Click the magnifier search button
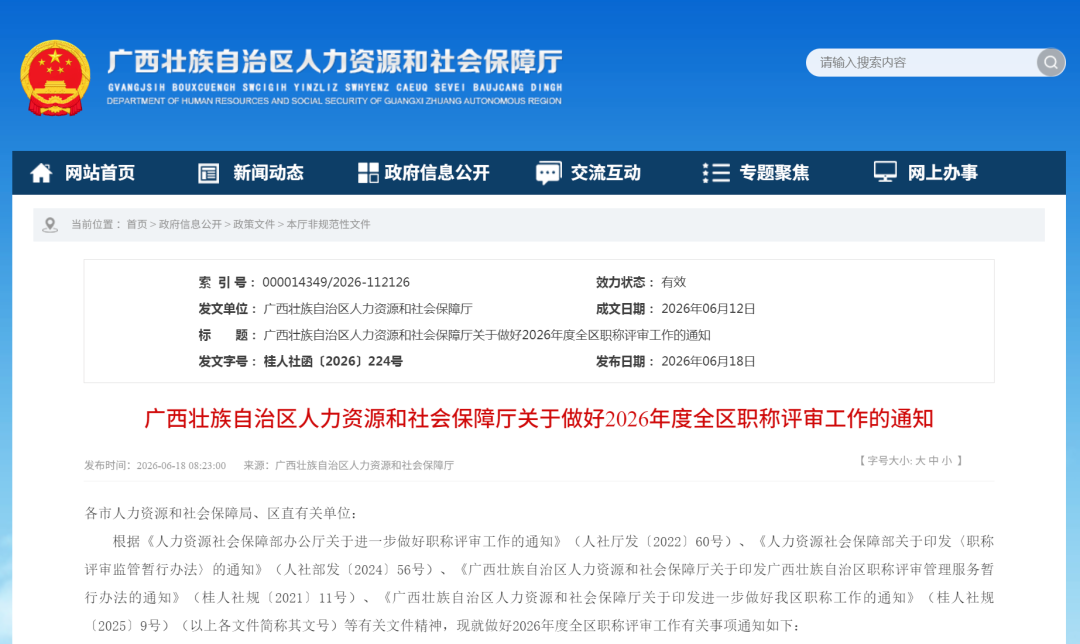Screen dimensions: 1080x644 [x=1050, y=63]
